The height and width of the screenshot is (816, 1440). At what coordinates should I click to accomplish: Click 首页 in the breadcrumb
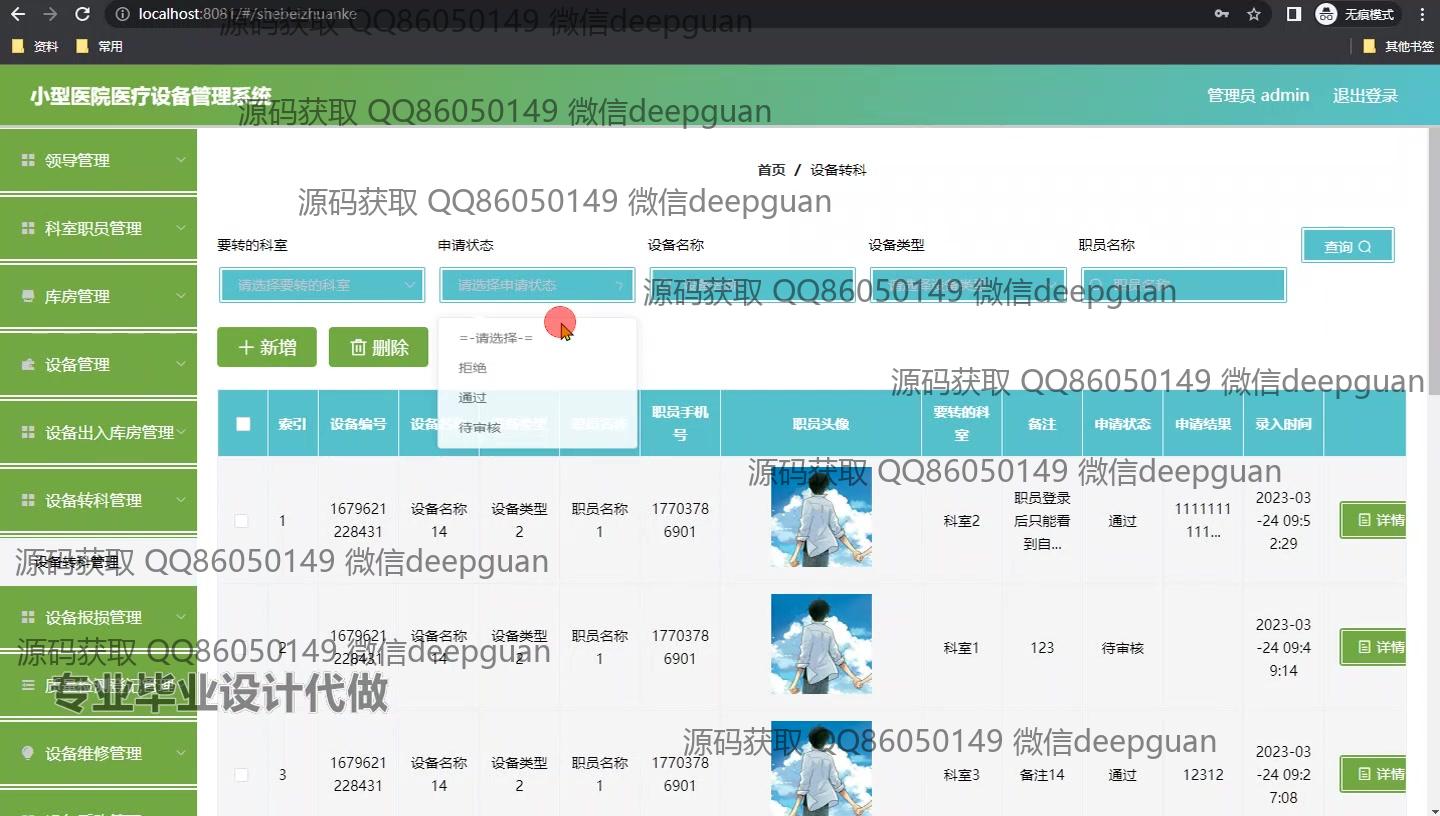tap(771, 170)
